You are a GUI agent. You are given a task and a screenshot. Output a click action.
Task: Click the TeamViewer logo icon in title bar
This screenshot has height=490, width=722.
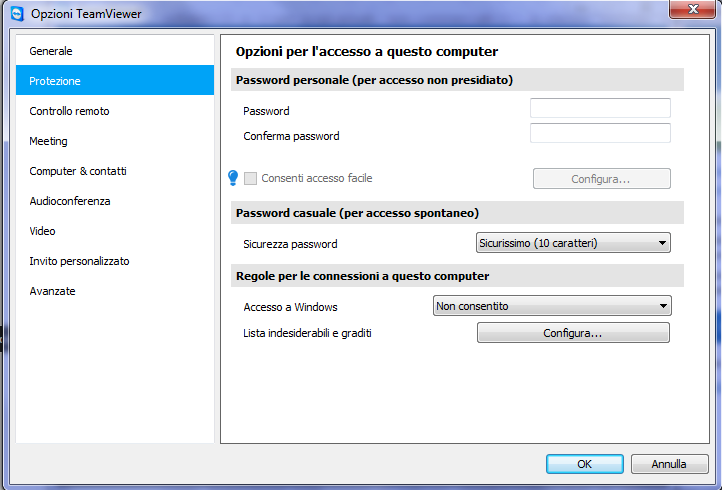tap(18, 13)
